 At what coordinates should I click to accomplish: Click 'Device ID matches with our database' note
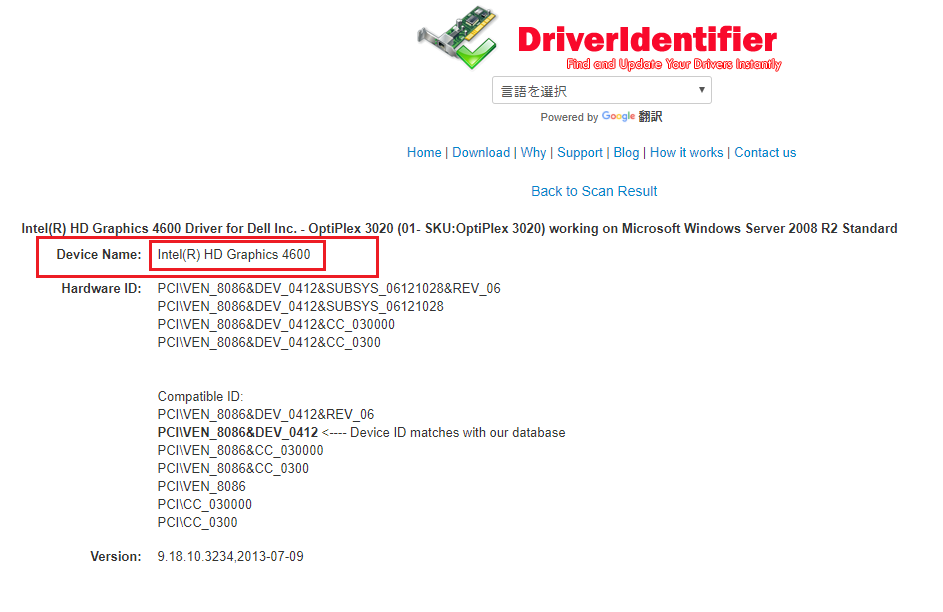458,433
